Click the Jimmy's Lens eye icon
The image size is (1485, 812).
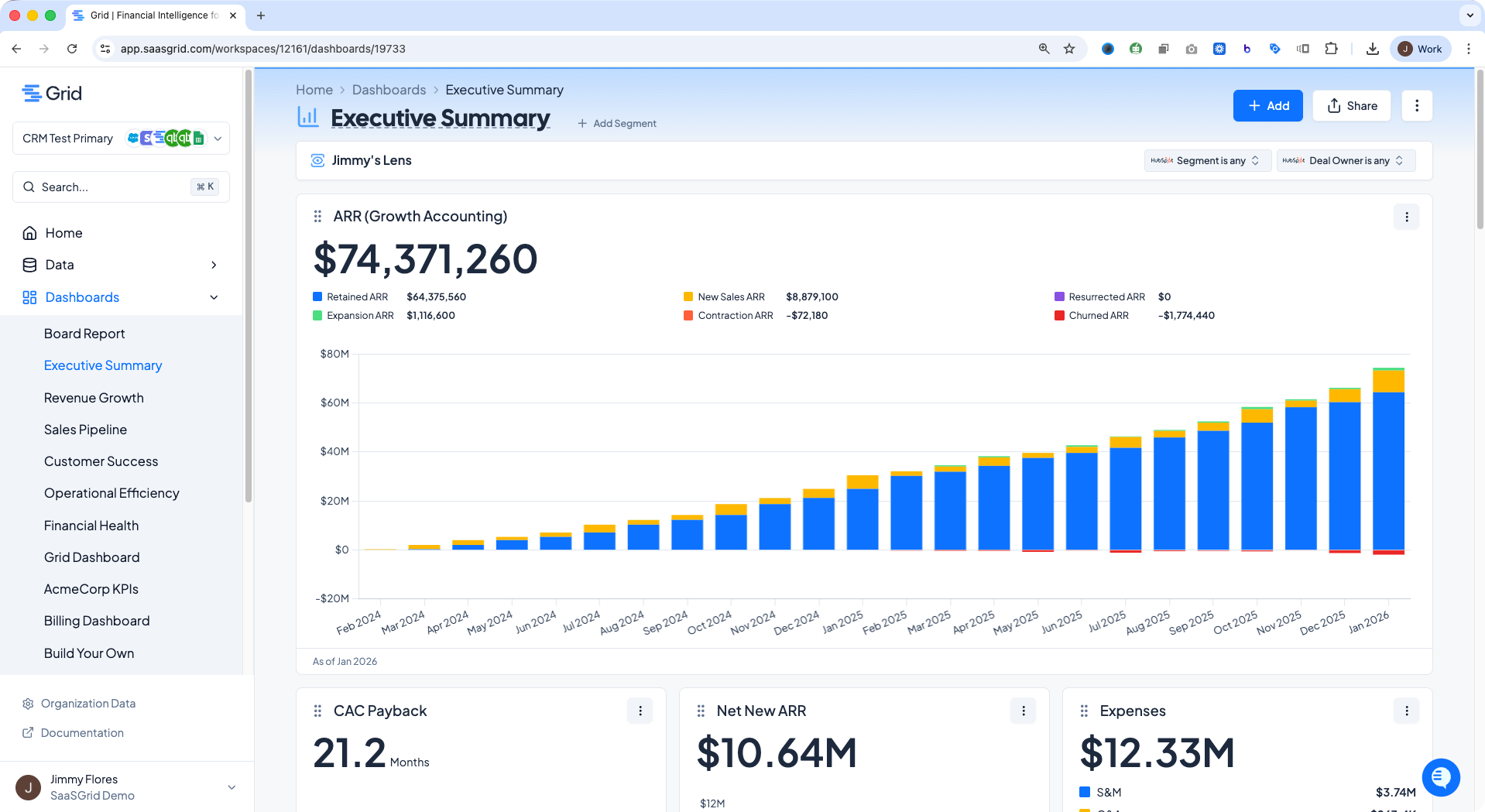click(317, 160)
